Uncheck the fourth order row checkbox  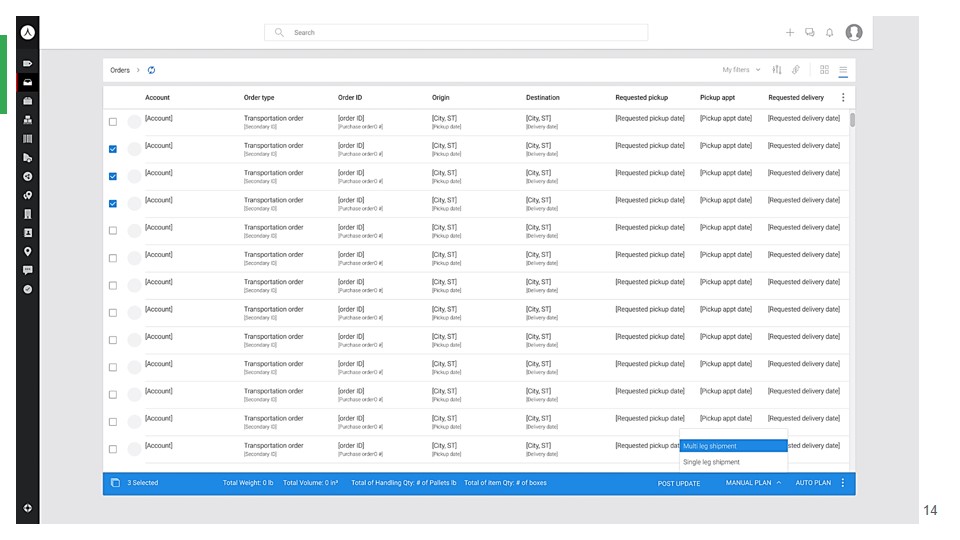[113, 204]
